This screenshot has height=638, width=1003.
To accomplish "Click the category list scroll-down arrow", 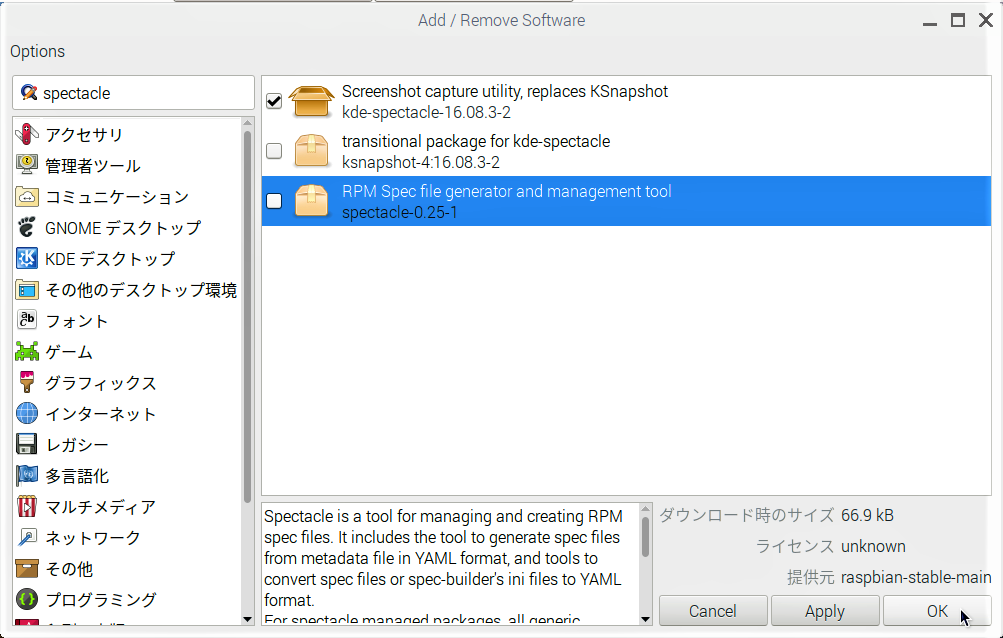I will coord(248,619).
